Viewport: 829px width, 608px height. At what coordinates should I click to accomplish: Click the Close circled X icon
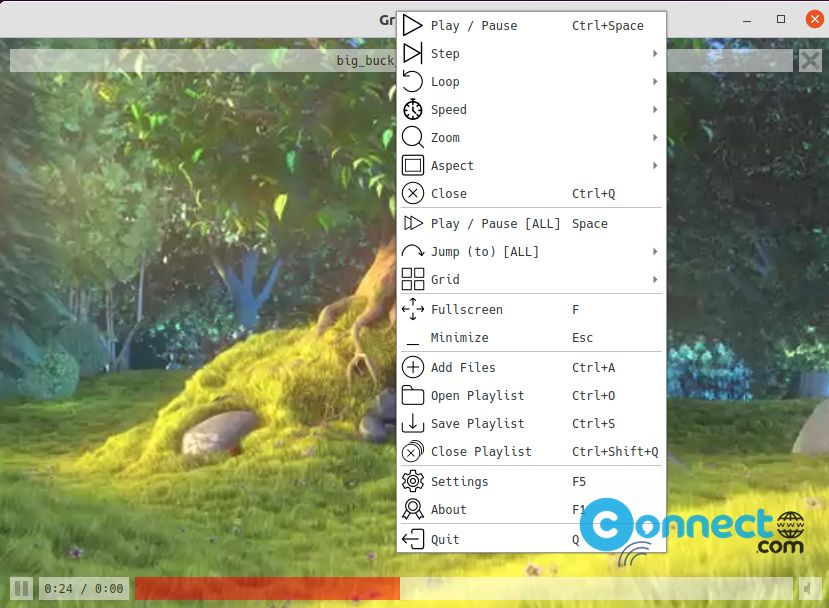click(x=412, y=194)
